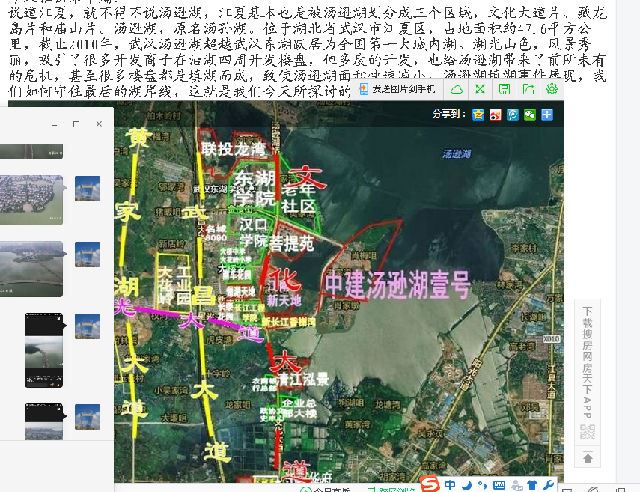Share to Tencent Weibo icon
640x492 pixels.
(513, 115)
